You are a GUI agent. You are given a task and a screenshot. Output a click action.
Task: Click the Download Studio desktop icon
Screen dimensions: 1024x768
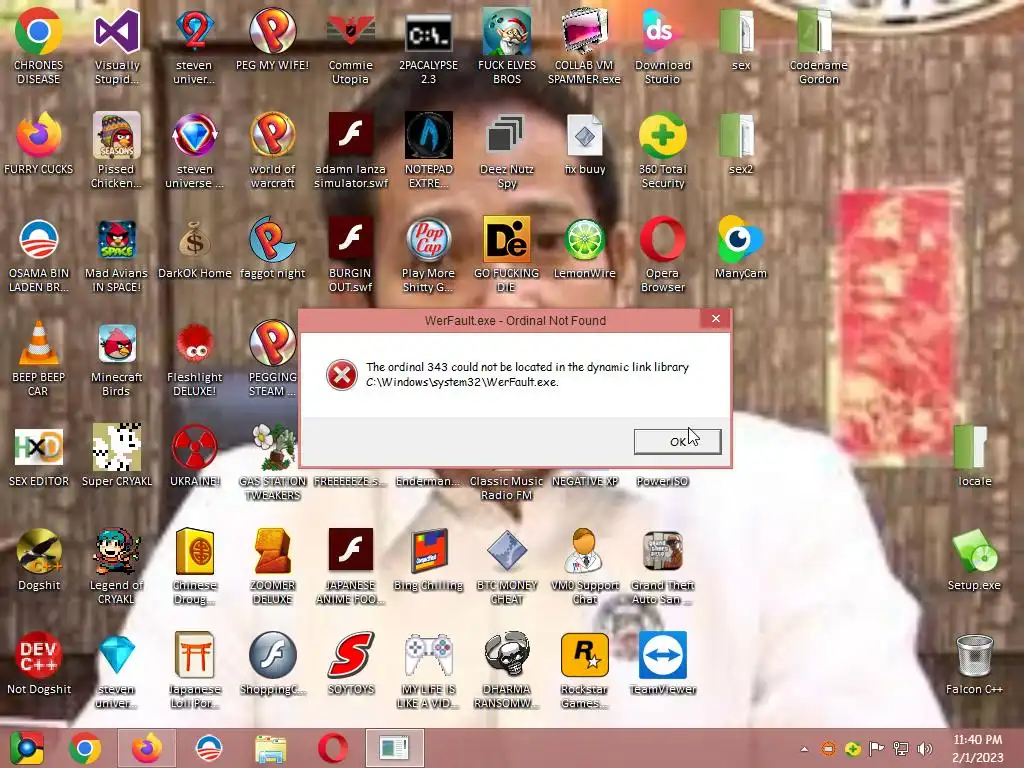tap(663, 47)
